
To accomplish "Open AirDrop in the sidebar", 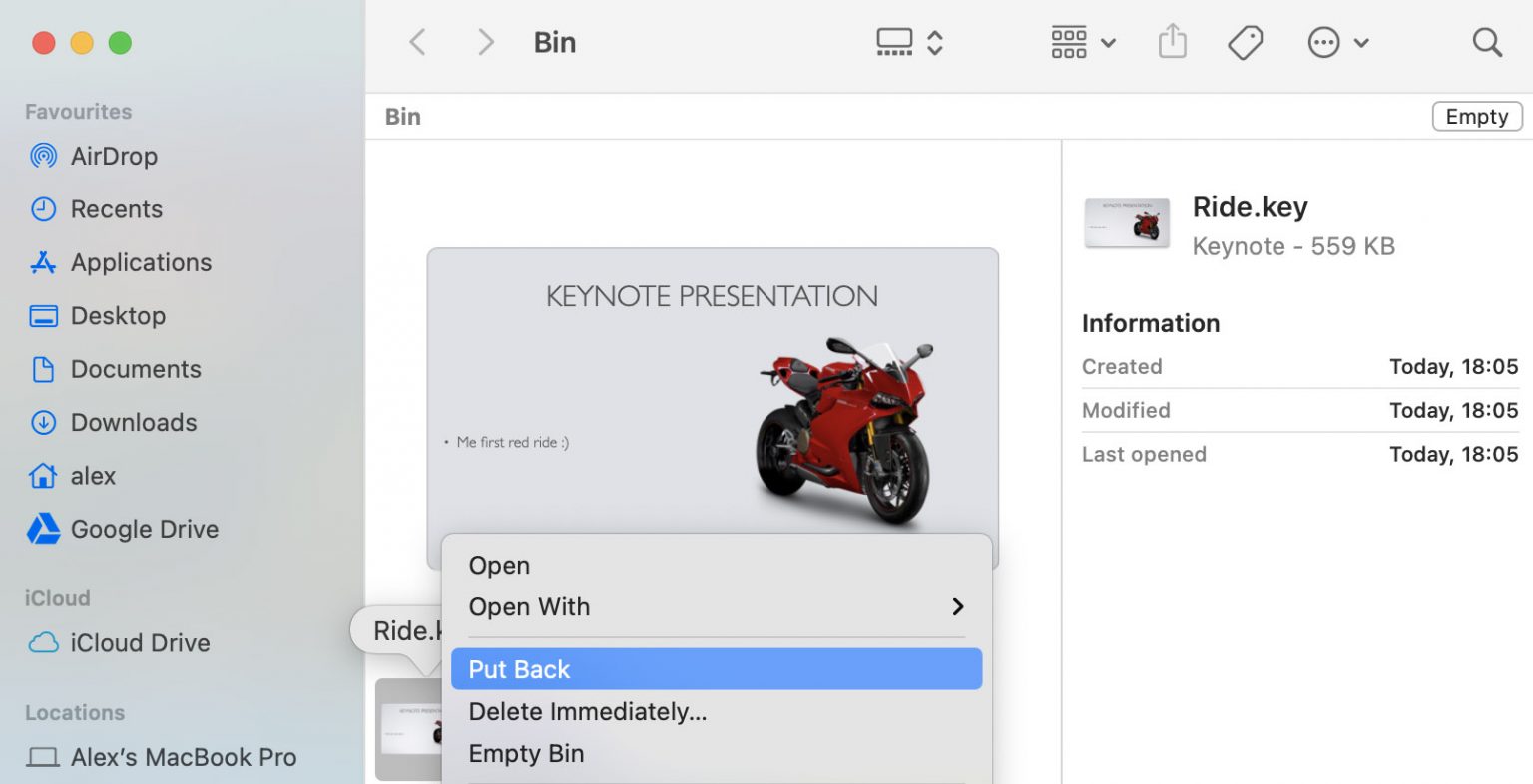I will click(113, 156).
